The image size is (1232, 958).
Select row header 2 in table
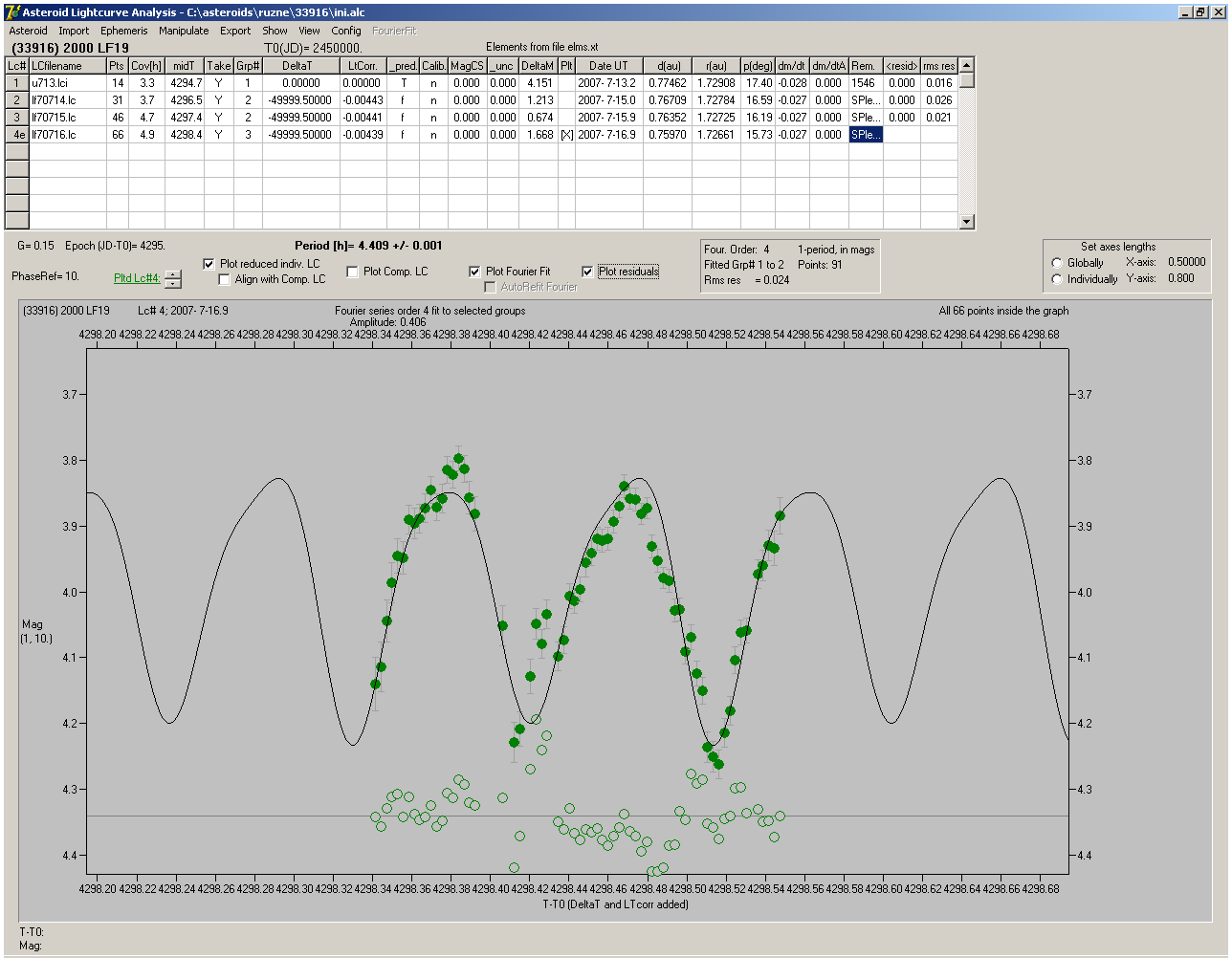point(16,100)
